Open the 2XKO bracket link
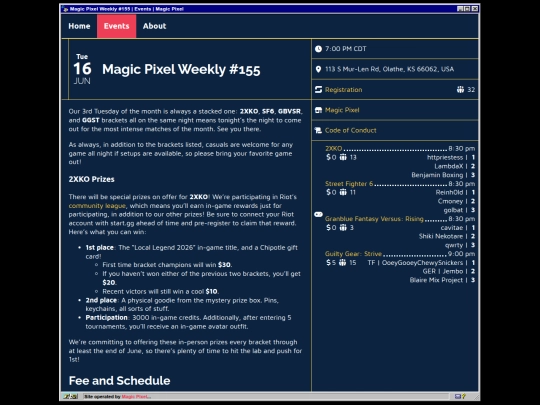Image resolution: width=540 pixels, height=405 pixels. pos(333,148)
